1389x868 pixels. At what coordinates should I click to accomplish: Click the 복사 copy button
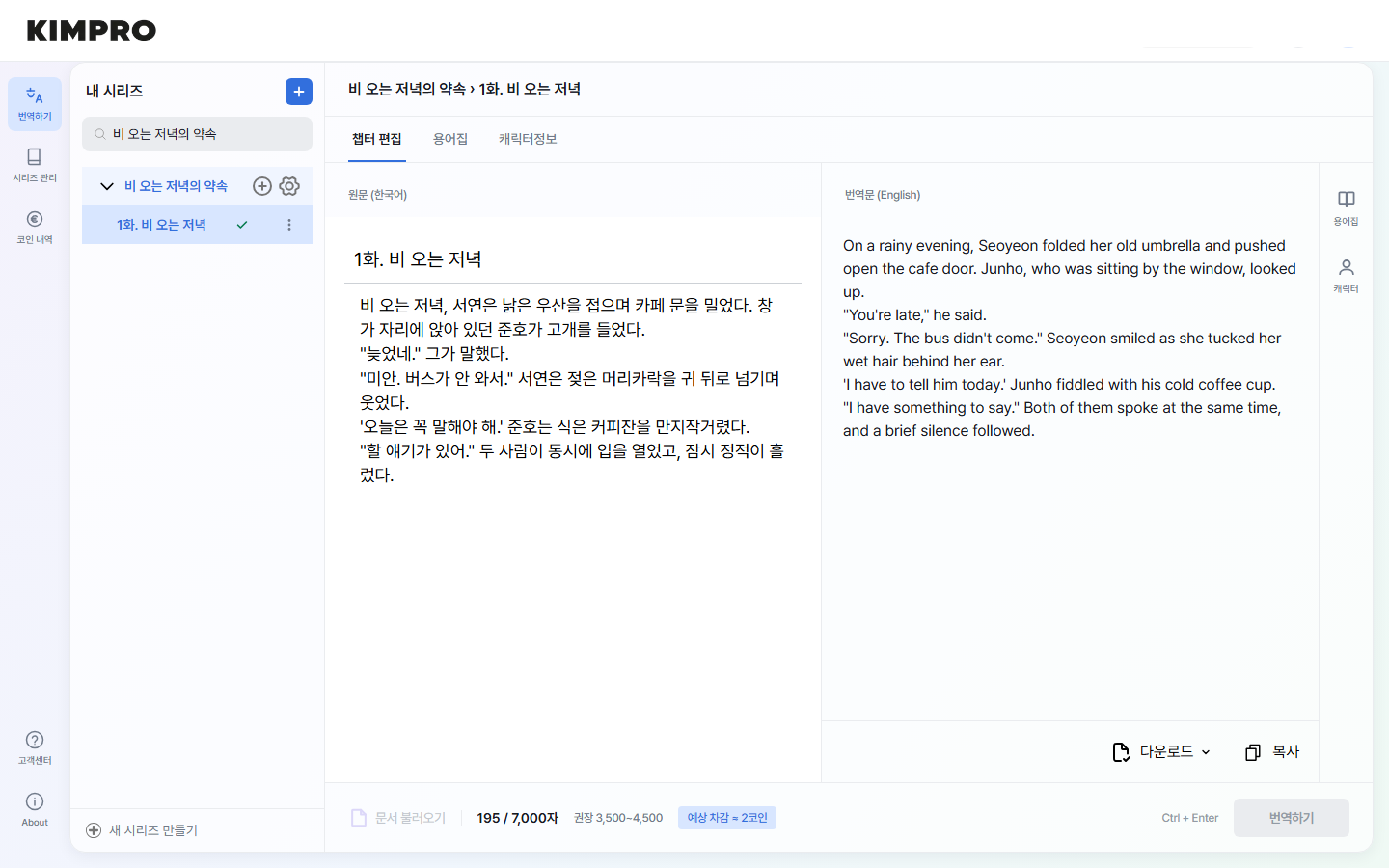coord(1272,752)
